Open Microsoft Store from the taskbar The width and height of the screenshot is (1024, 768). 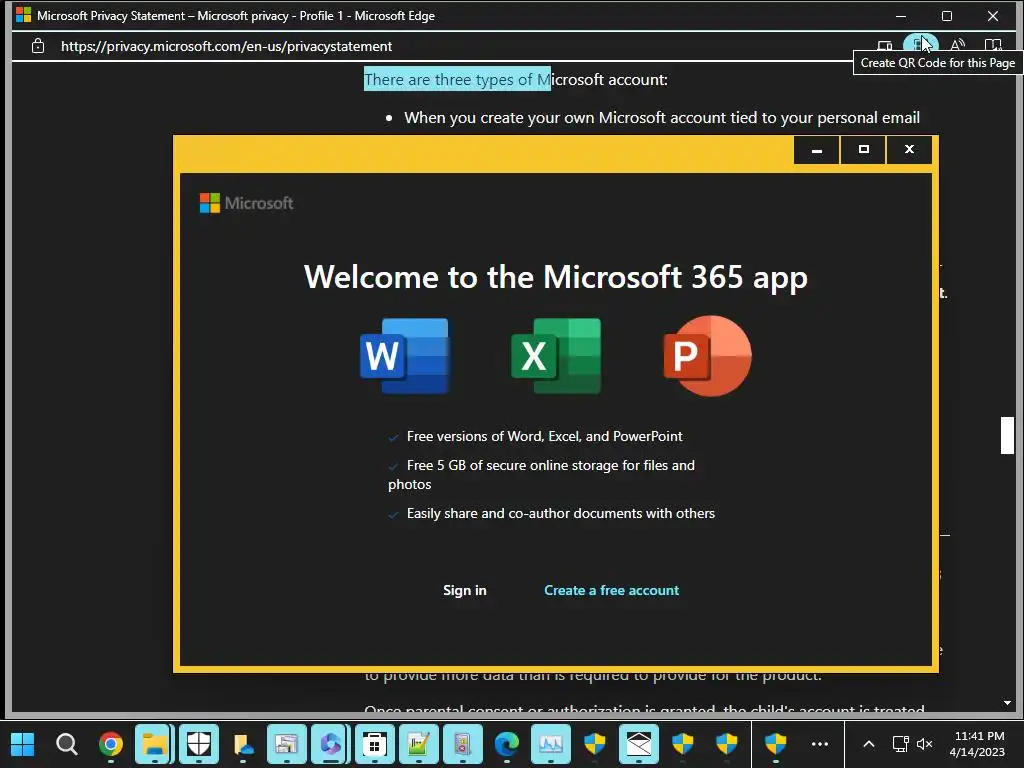(x=374, y=744)
